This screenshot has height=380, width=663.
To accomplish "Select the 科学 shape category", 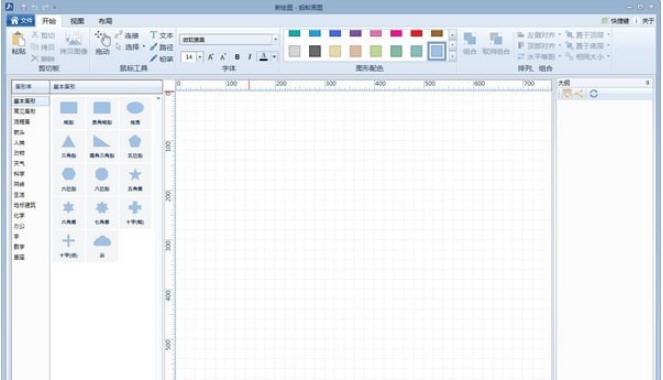I will (19, 174).
